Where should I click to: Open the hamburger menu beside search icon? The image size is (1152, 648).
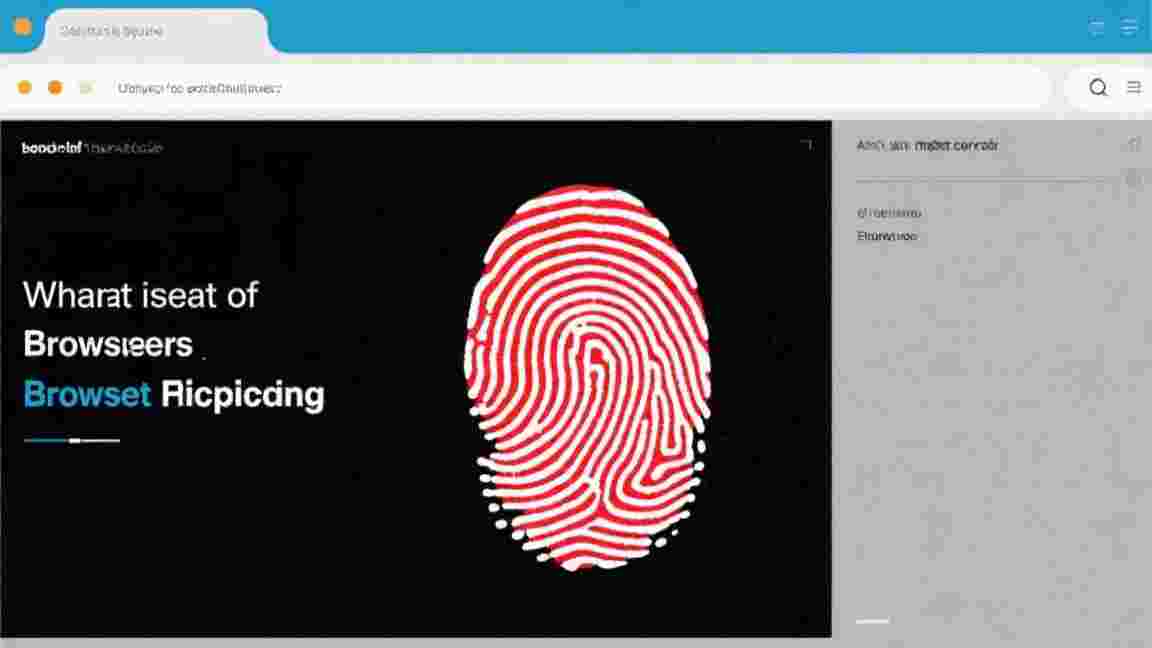1134,87
